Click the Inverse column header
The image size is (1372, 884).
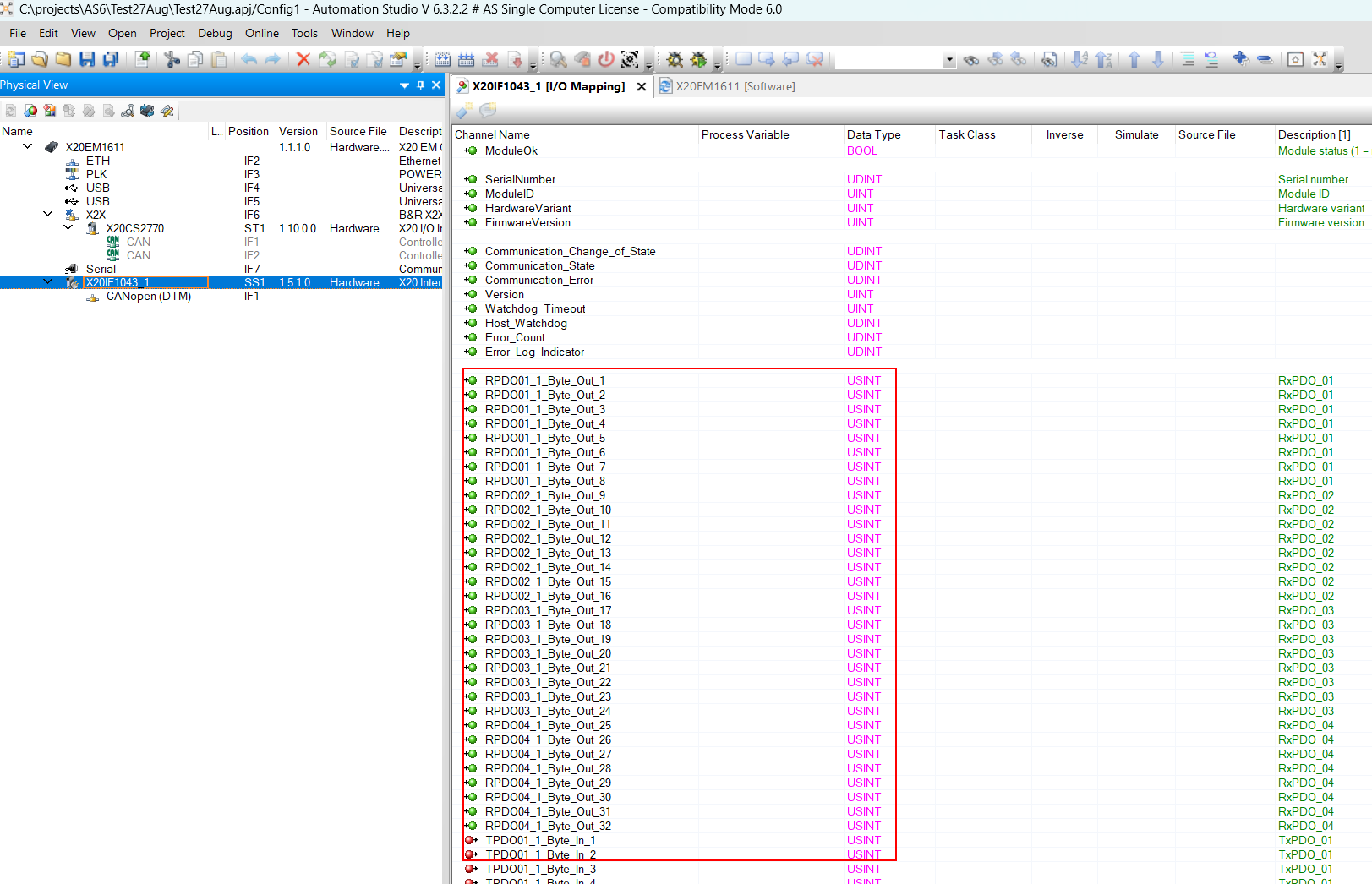pos(1065,134)
